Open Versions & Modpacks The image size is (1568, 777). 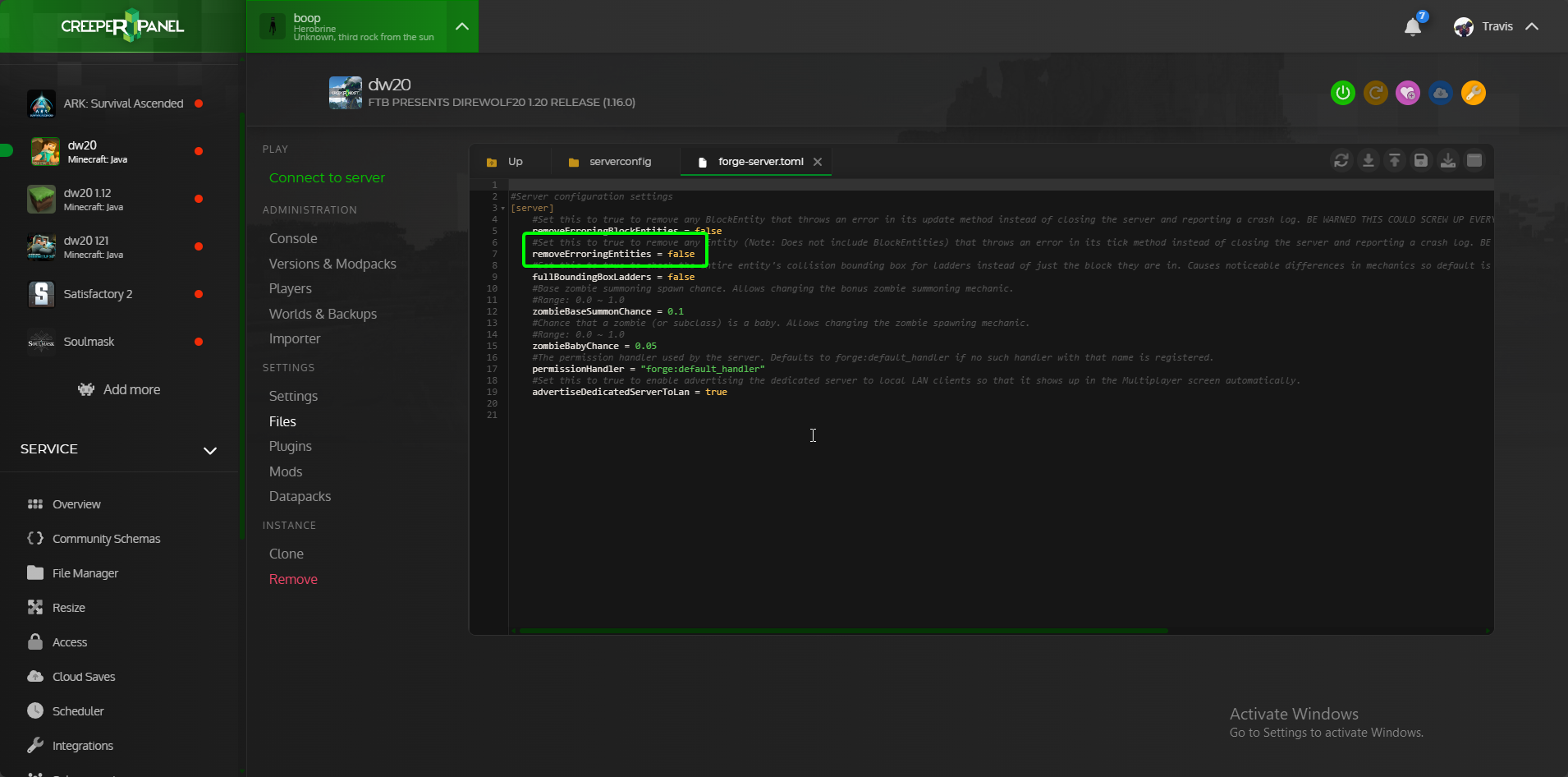(x=332, y=264)
